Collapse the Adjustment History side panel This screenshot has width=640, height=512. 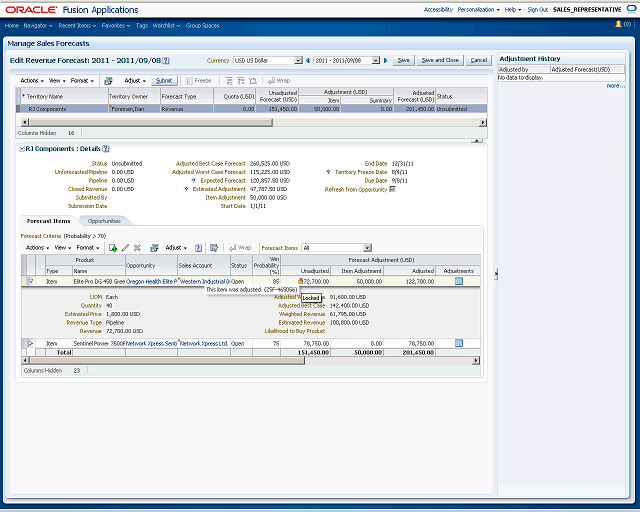click(x=496, y=274)
